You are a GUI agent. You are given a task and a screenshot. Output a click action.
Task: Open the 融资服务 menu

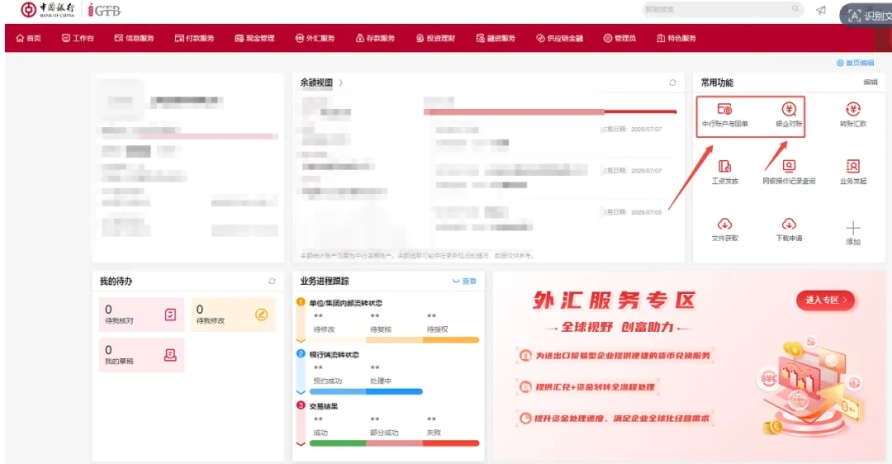click(x=496, y=38)
